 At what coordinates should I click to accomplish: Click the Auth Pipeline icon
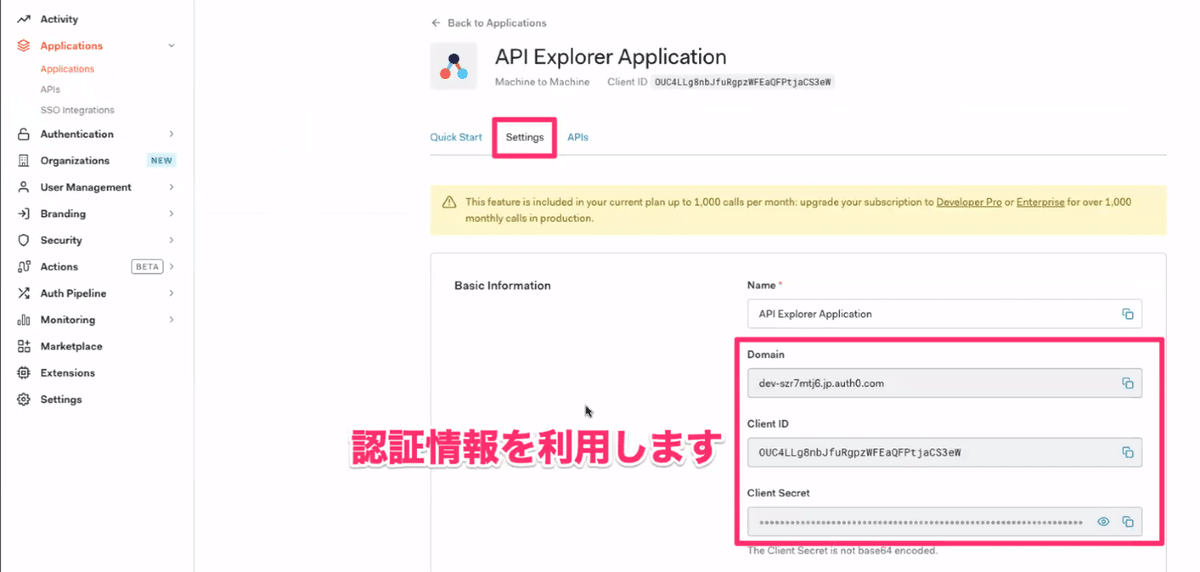point(23,293)
